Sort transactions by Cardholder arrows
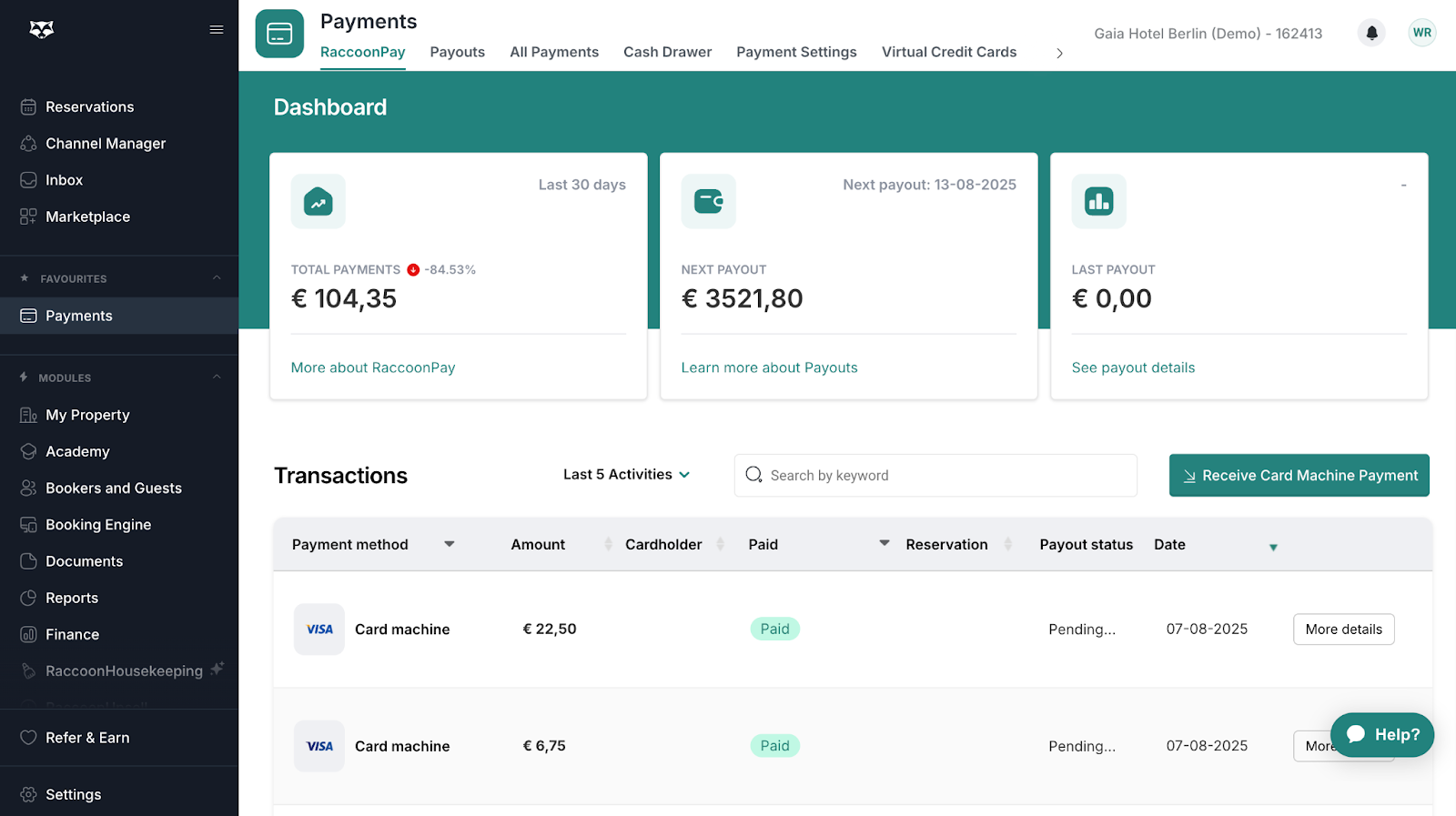 pyautogui.click(x=720, y=544)
